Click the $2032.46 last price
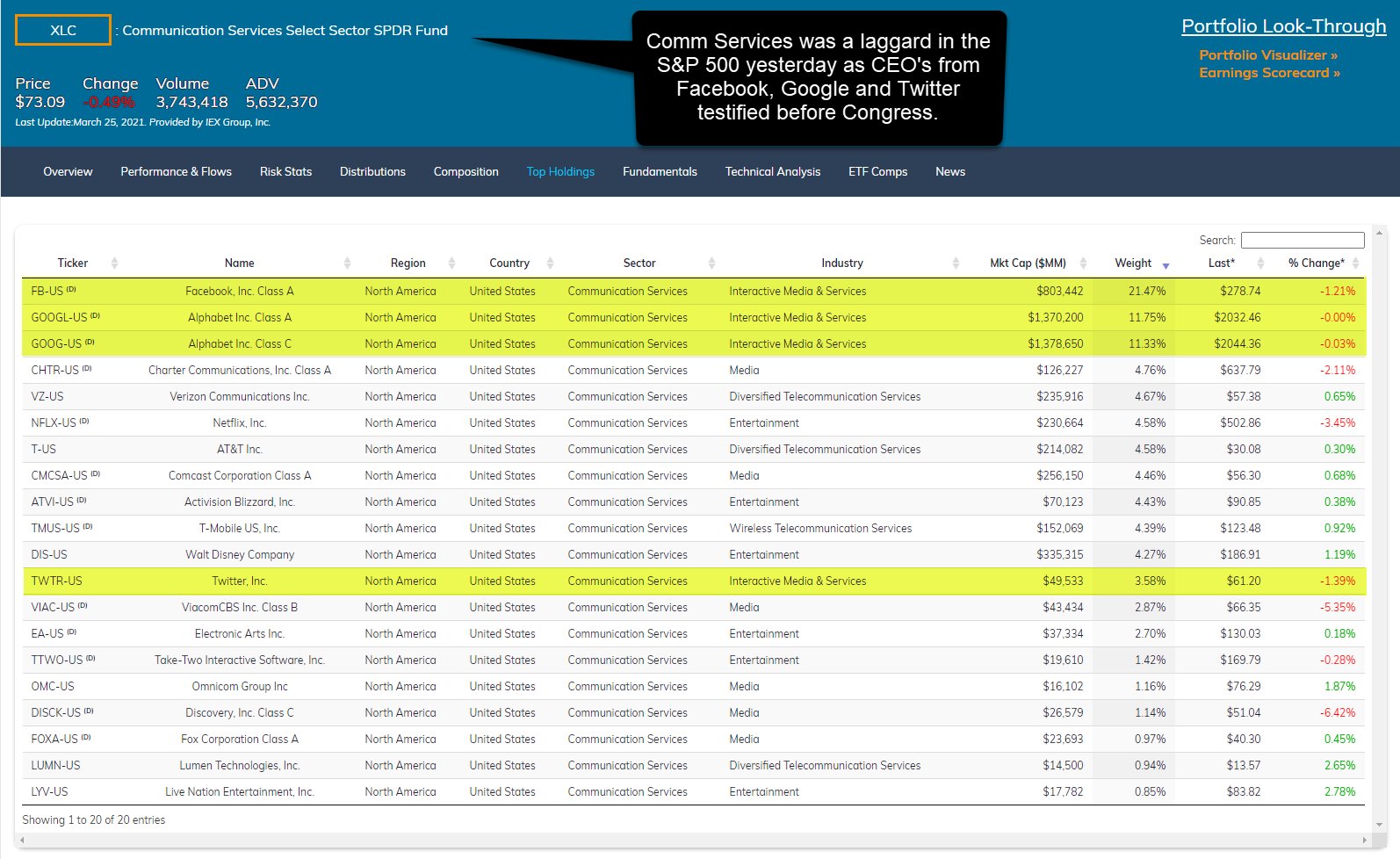 pyautogui.click(x=1238, y=318)
